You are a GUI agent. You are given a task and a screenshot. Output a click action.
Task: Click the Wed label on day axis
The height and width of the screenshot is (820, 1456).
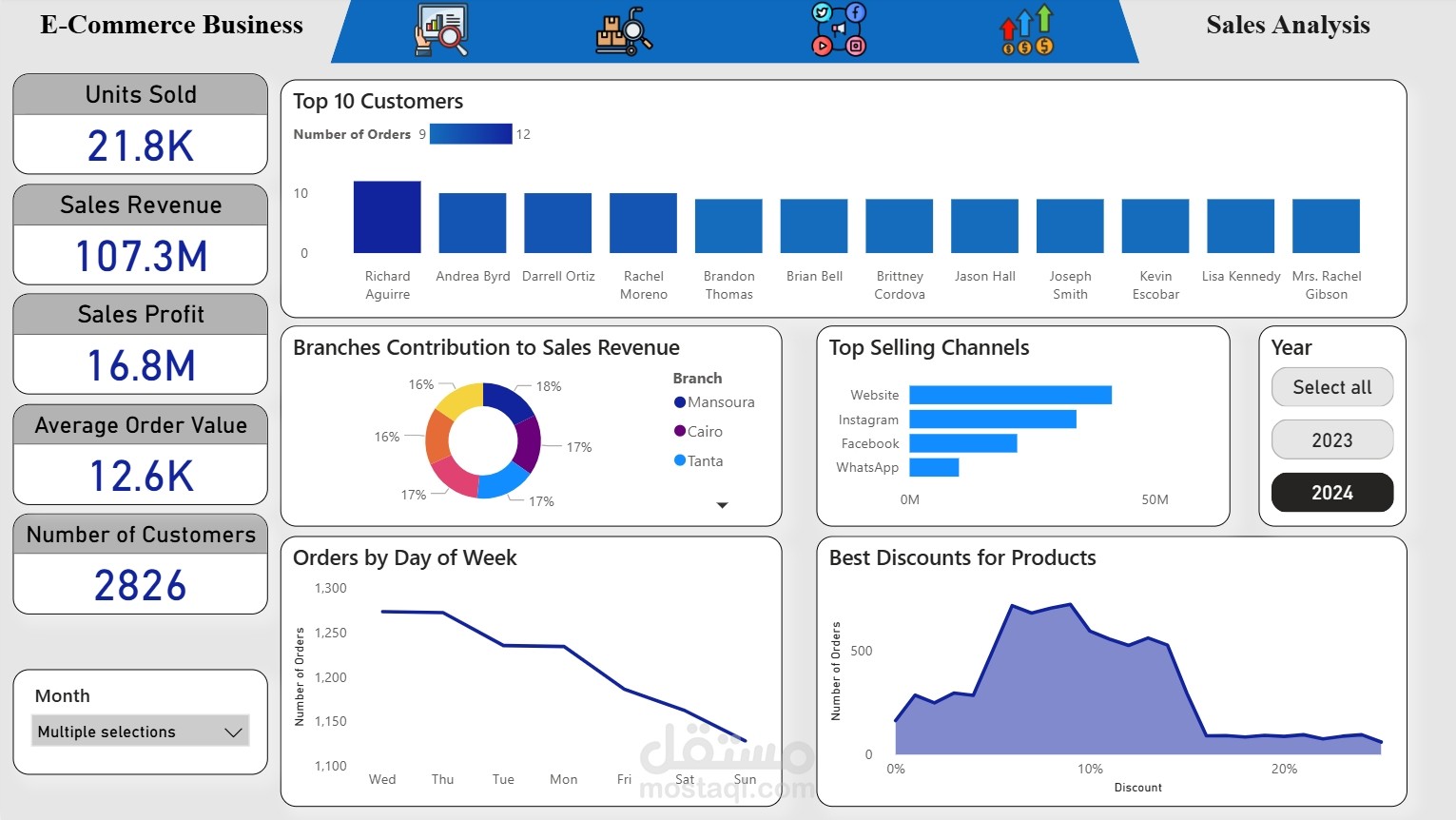(x=382, y=779)
